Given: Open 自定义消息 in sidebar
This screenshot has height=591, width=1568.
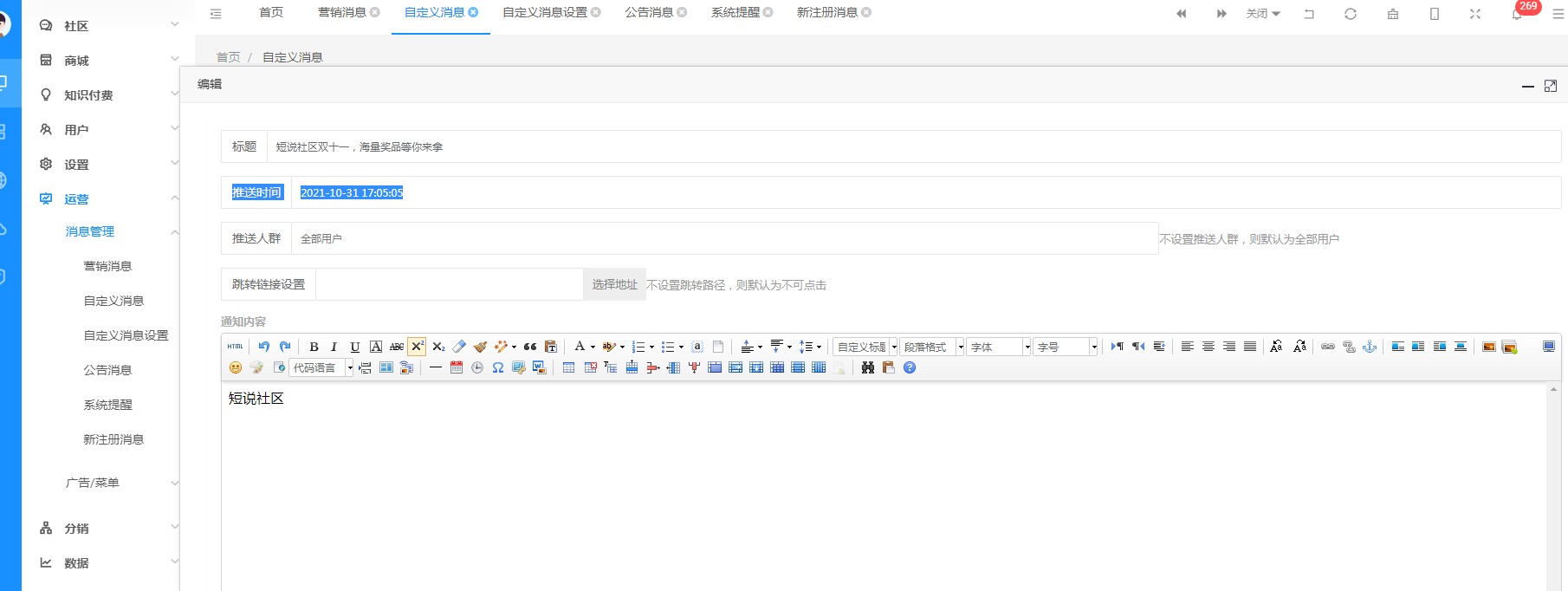Looking at the screenshot, I should point(113,301).
